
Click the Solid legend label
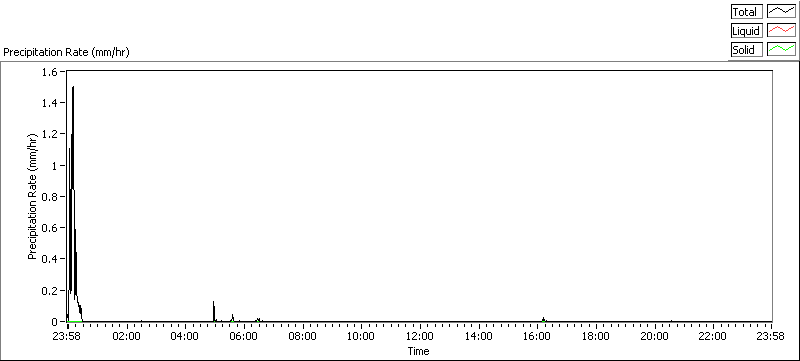point(747,50)
